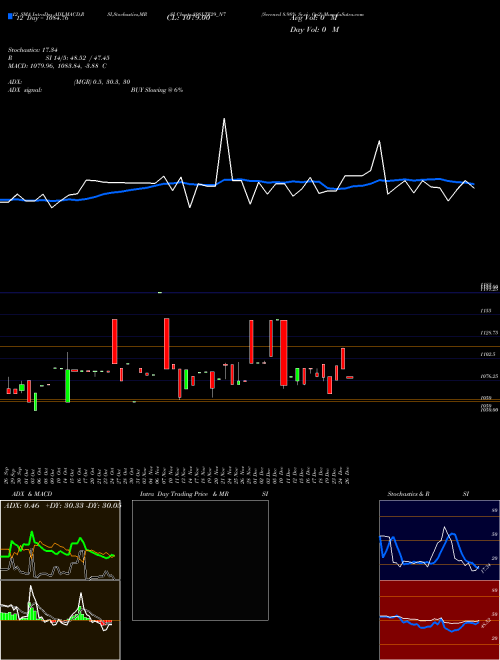Click the 'BUY Slowing @ 6%' signal text
500x660 pixels.
click(x=157, y=90)
